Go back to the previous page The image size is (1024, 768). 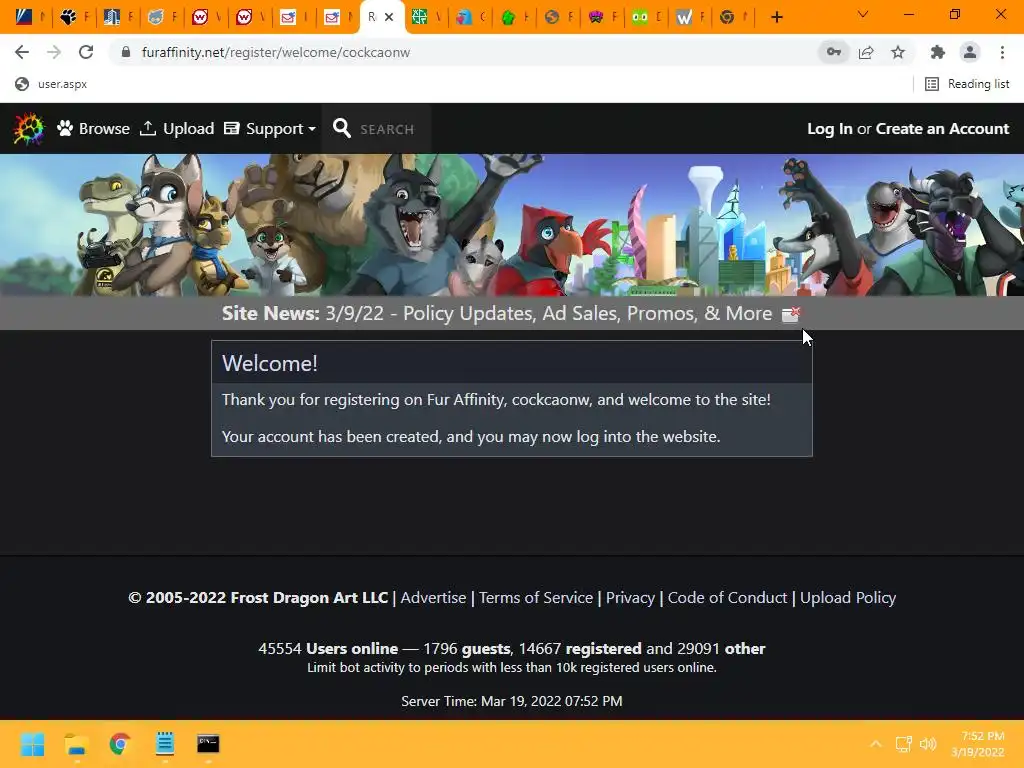[x=22, y=52]
